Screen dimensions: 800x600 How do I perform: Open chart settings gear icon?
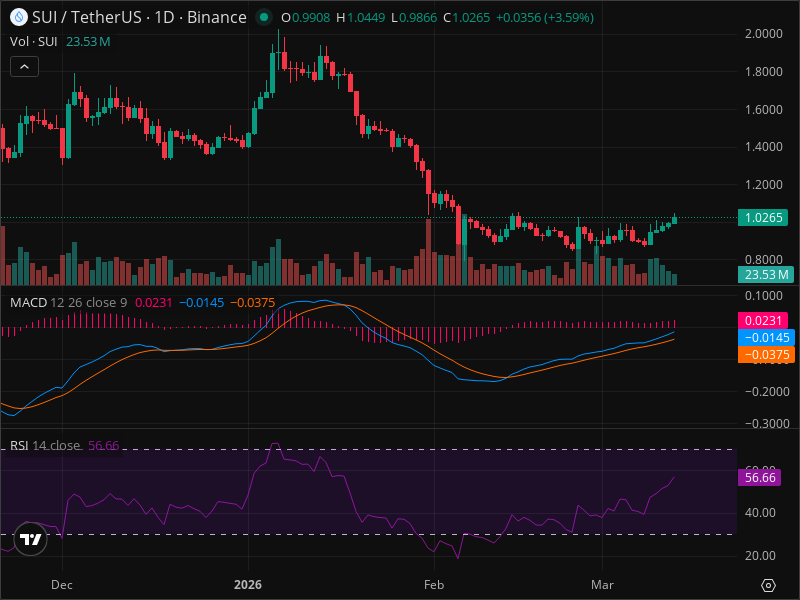coord(768,585)
